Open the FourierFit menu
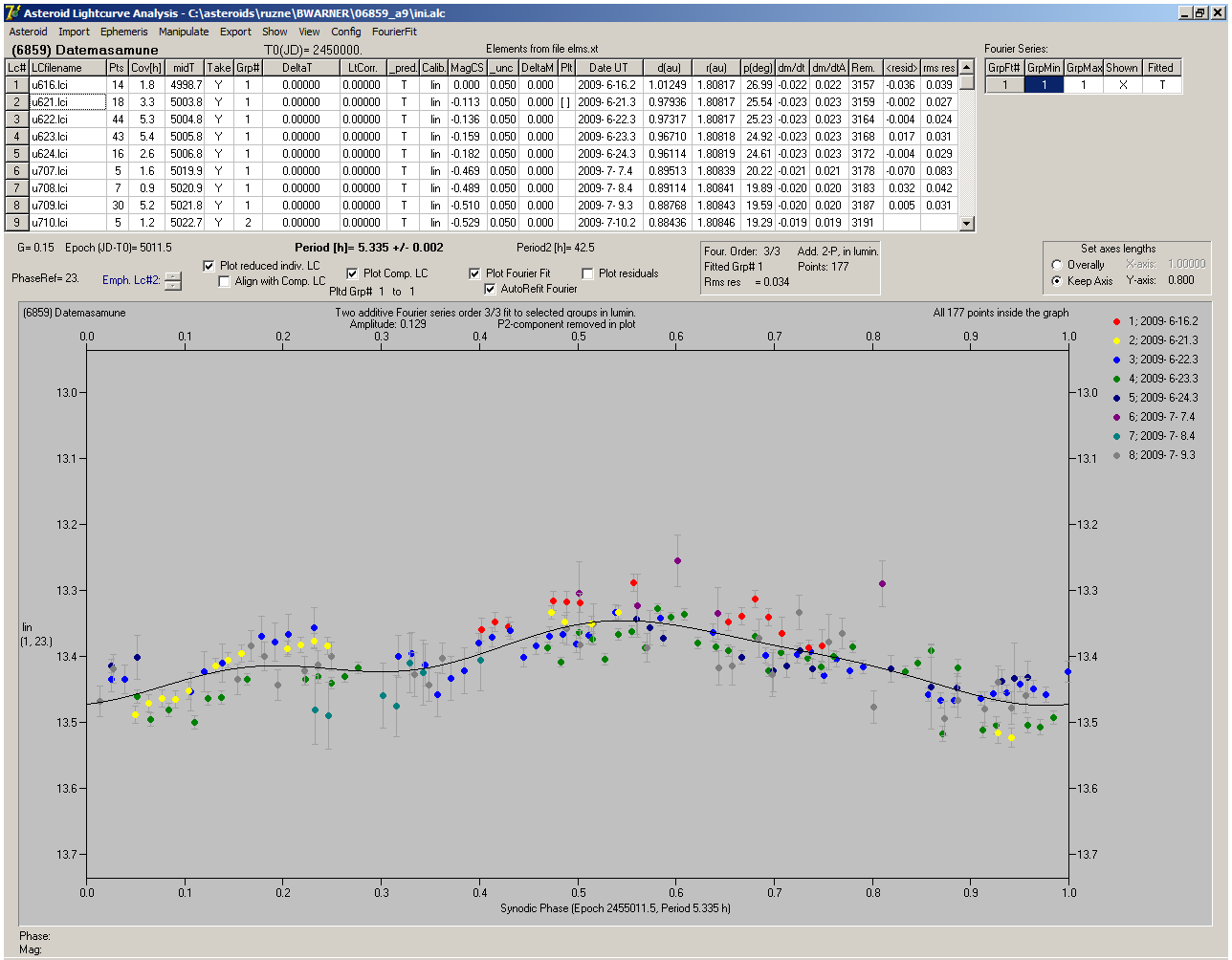The height and width of the screenshot is (960, 1232). click(x=394, y=32)
